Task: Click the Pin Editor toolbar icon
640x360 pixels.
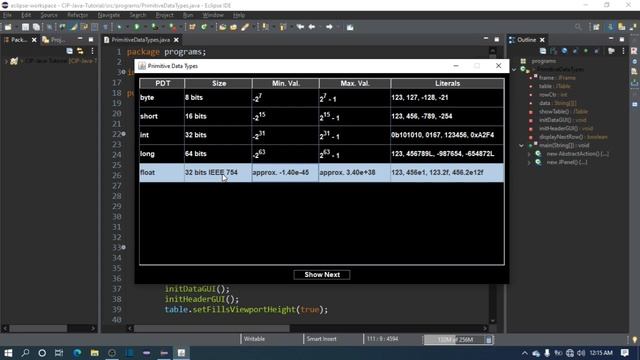Action: point(350,27)
